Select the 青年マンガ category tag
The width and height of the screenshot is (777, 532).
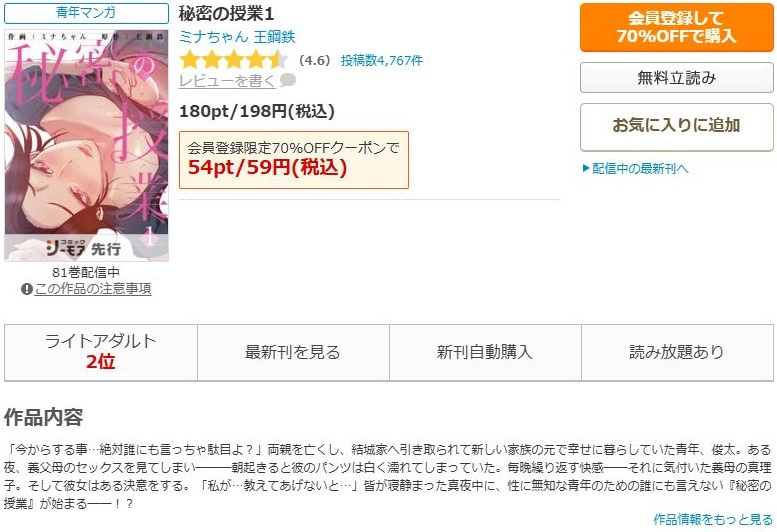point(86,13)
